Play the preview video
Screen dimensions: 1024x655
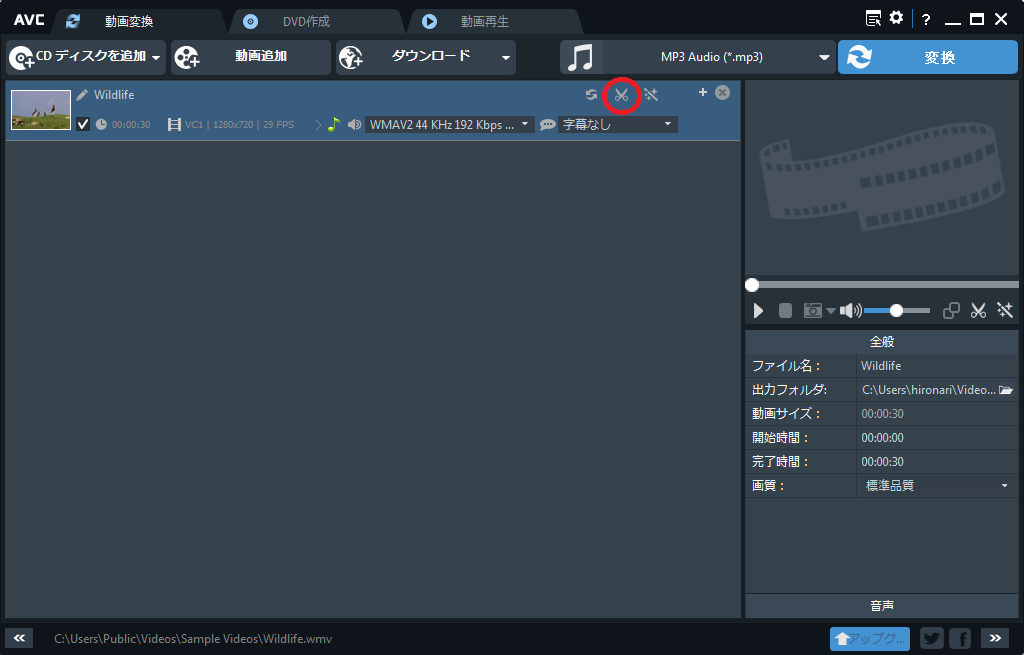pyautogui.click(x=758, y=311)
